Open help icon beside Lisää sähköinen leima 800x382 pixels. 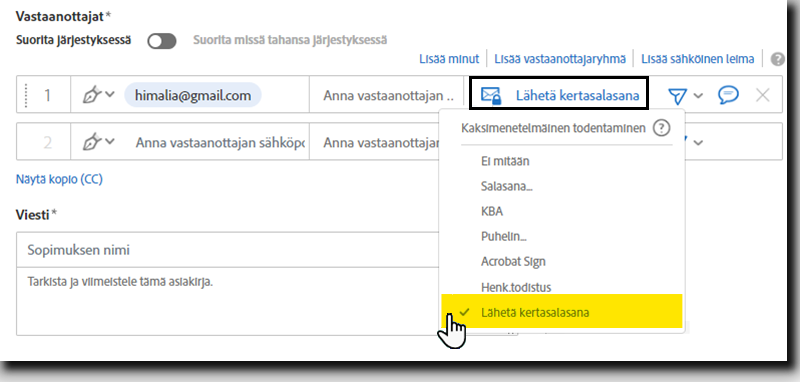(x=778, y=59)
